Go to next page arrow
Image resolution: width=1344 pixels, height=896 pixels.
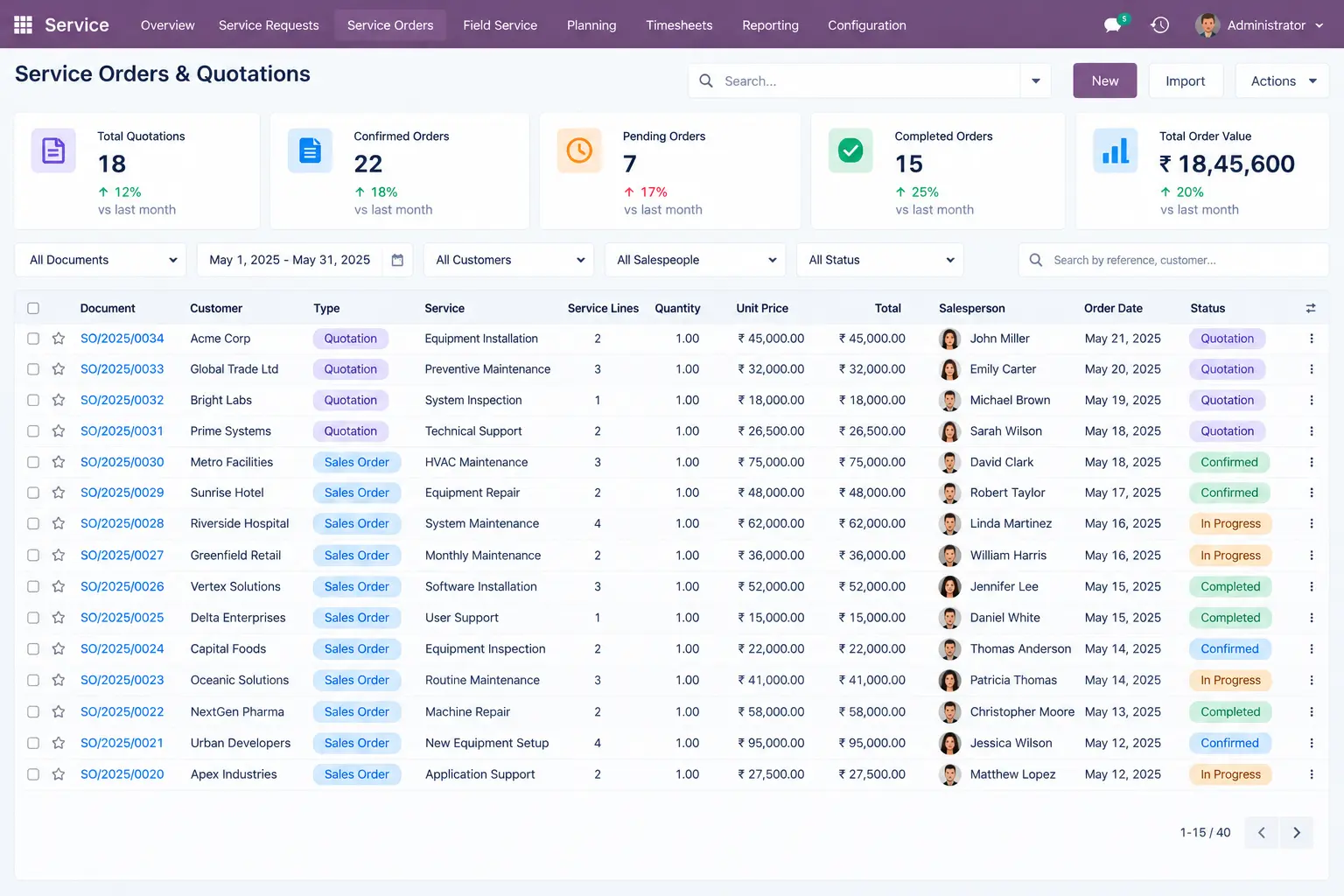click(x=1297, y=833)
